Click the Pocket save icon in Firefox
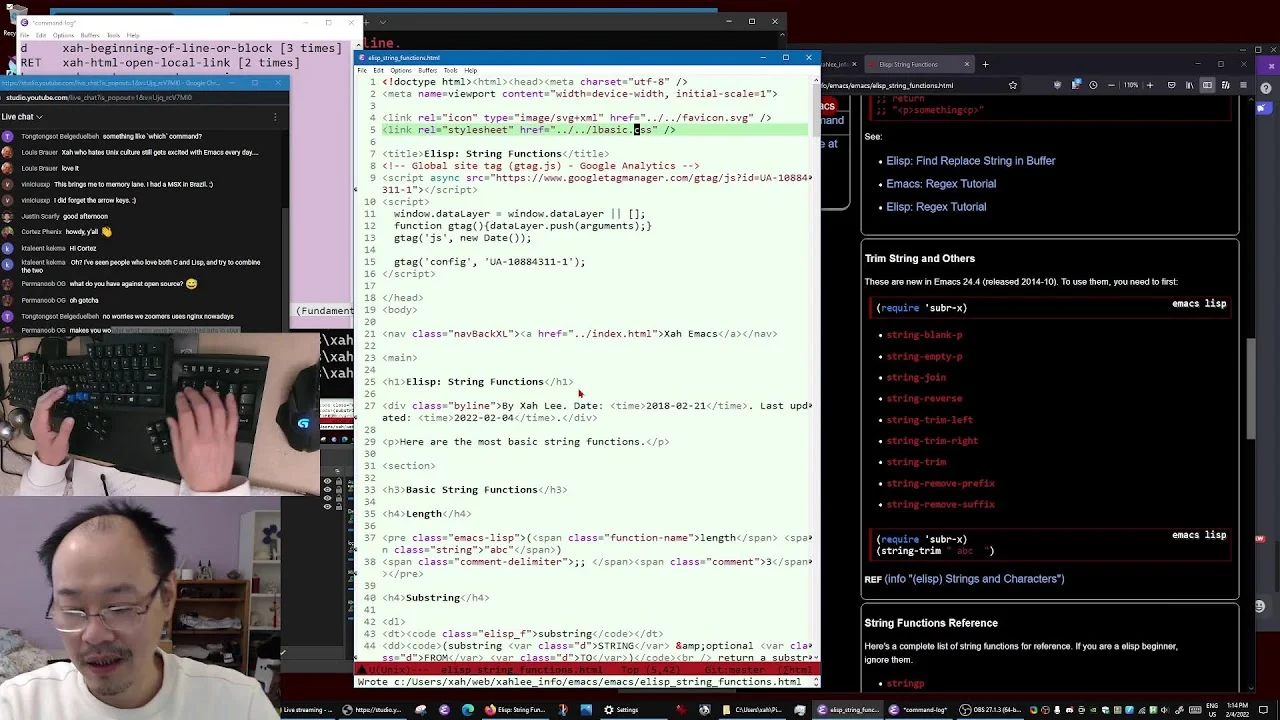 pyautogui.click(x=1171, y=85)
